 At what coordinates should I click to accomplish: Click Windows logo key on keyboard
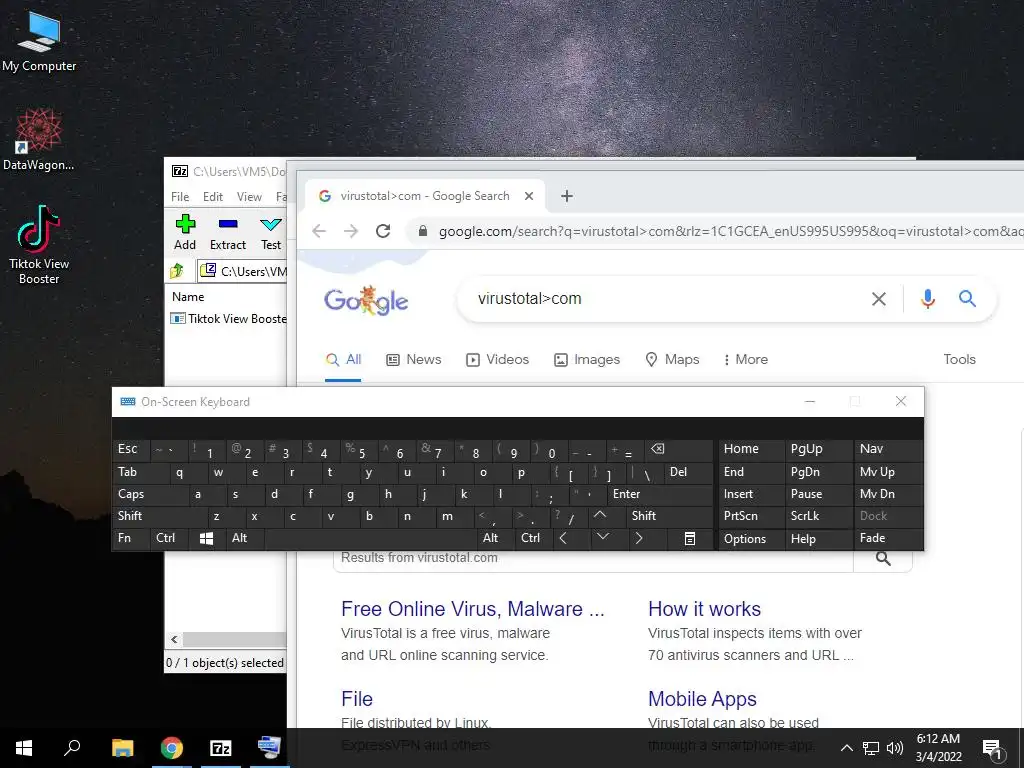coord(206,538)
